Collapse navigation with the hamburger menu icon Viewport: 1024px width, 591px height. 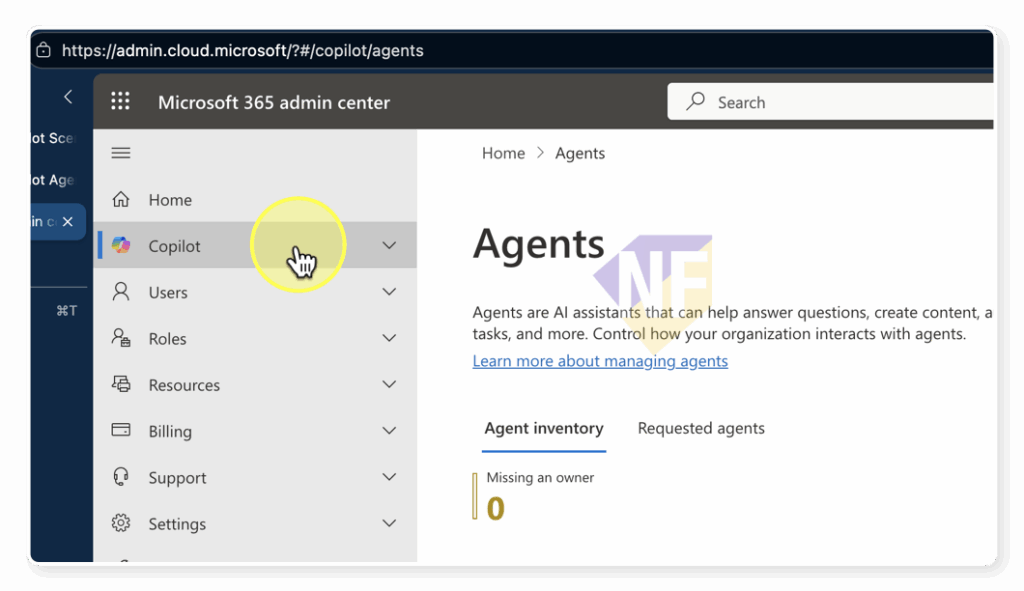pyautogui.click(x=121, y=153)
